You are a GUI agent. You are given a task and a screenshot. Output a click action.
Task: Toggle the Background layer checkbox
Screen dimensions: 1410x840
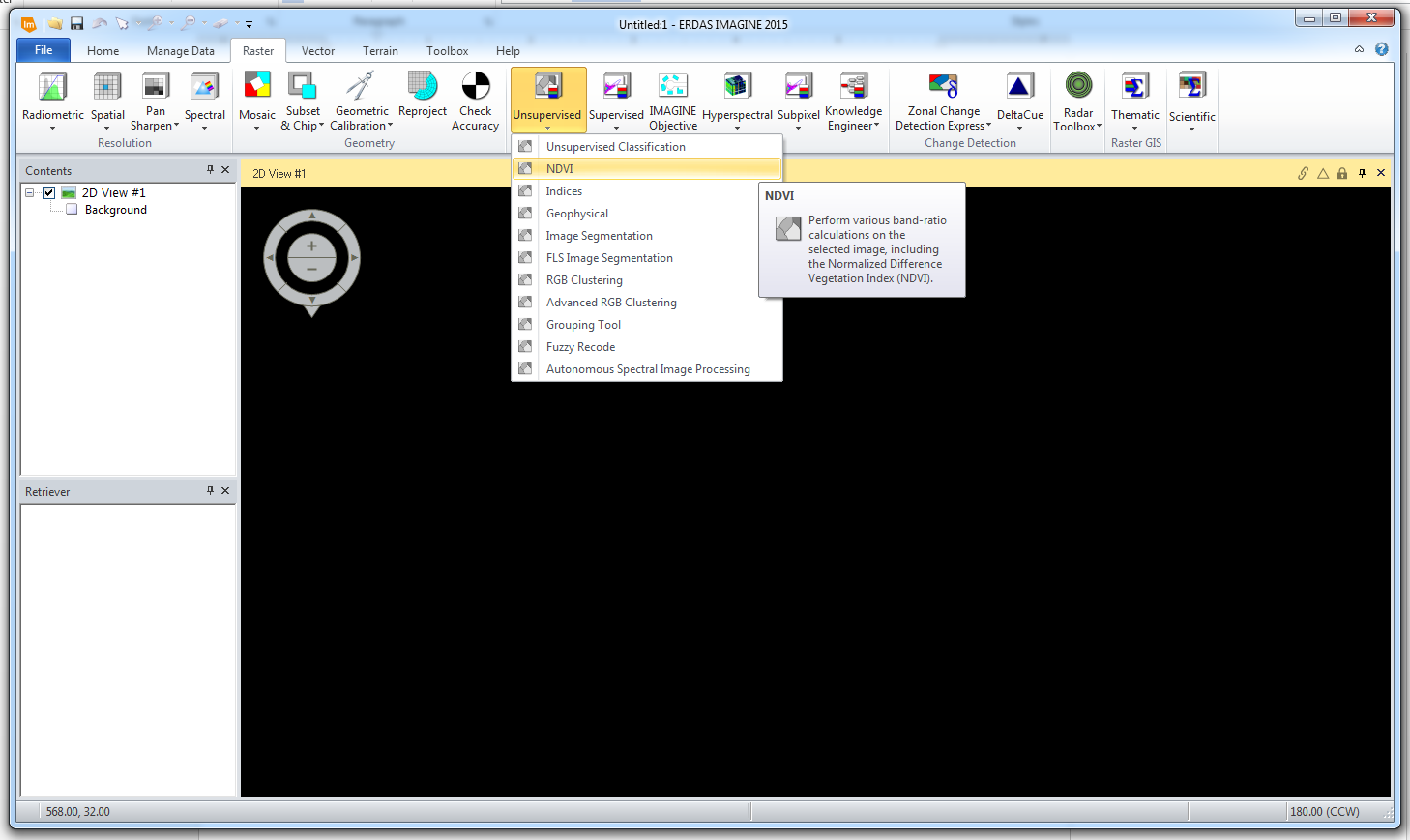click(72, 210)
